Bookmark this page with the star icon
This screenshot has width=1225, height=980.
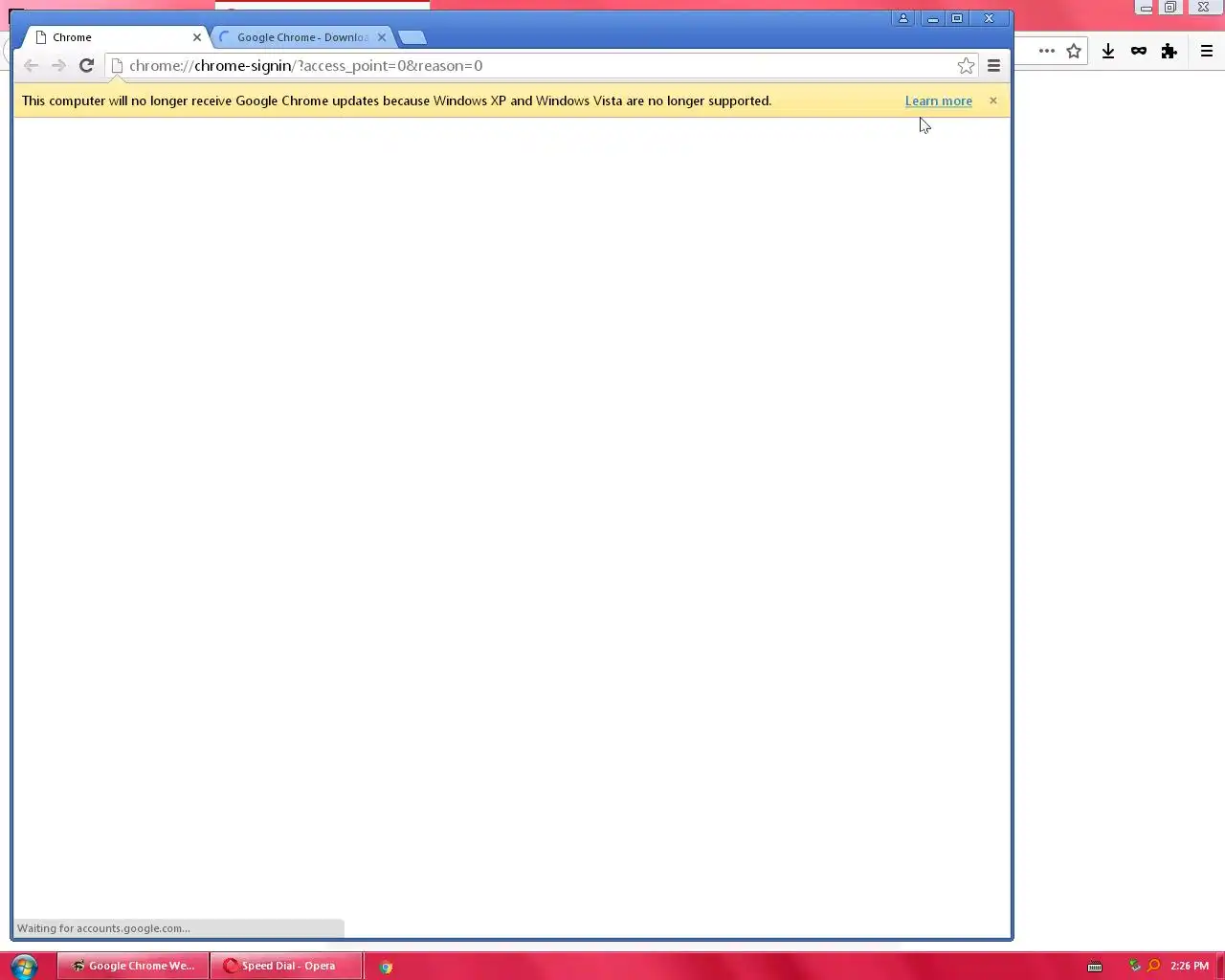[x=966, y=65]
